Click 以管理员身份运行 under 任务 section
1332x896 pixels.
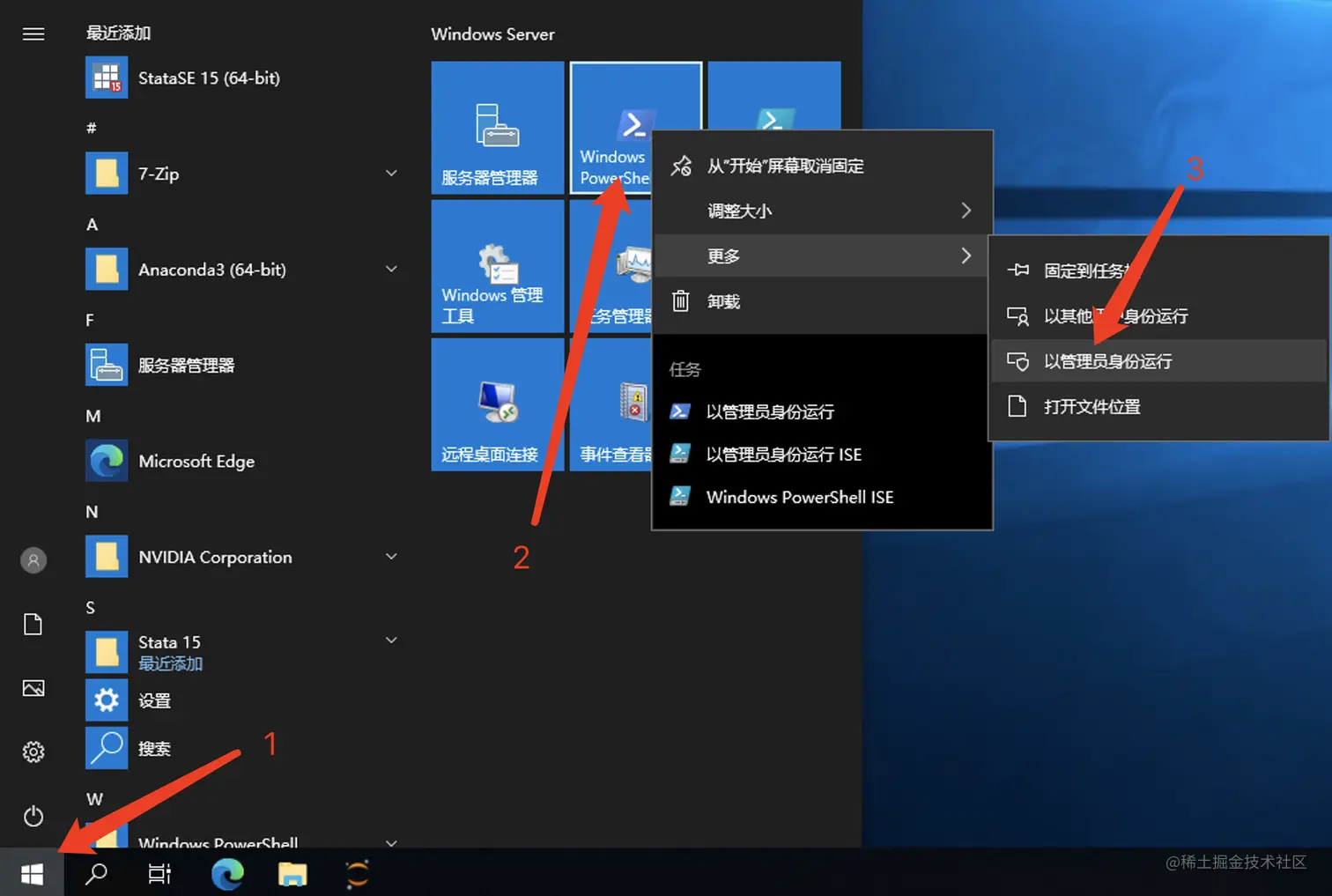pyautogui.click(x=822, y=411)
